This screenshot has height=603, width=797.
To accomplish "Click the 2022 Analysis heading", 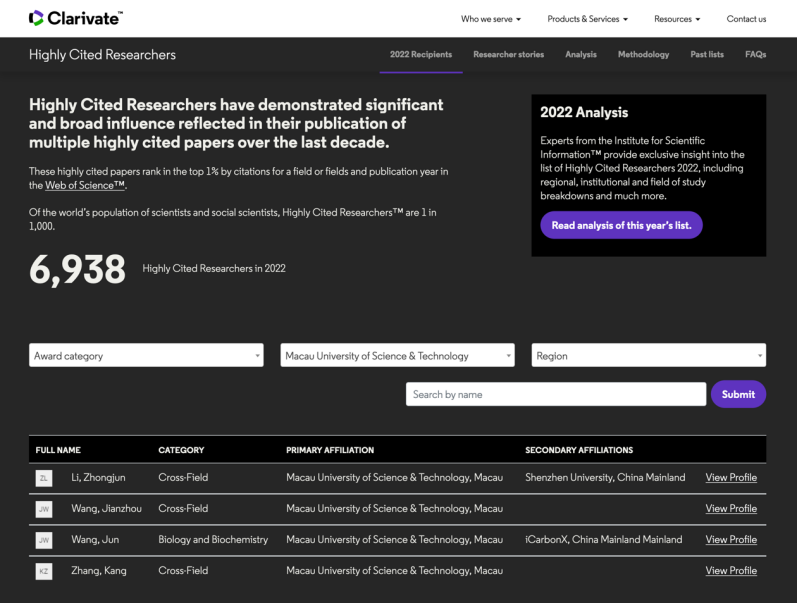I will pos(584,112).
